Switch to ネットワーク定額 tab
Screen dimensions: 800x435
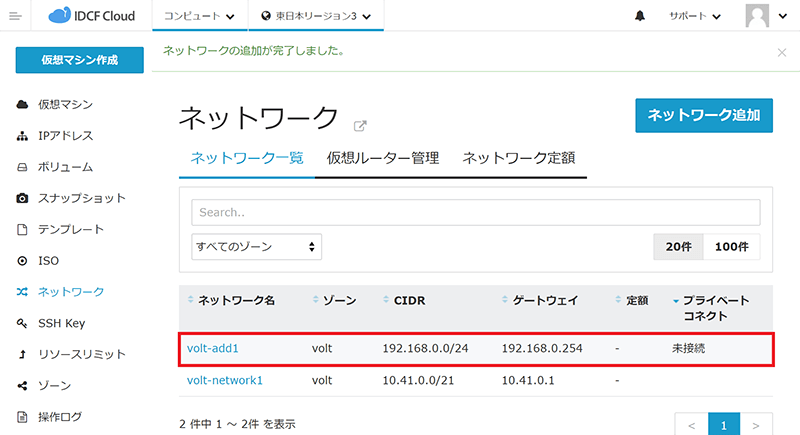coord(518,158)
